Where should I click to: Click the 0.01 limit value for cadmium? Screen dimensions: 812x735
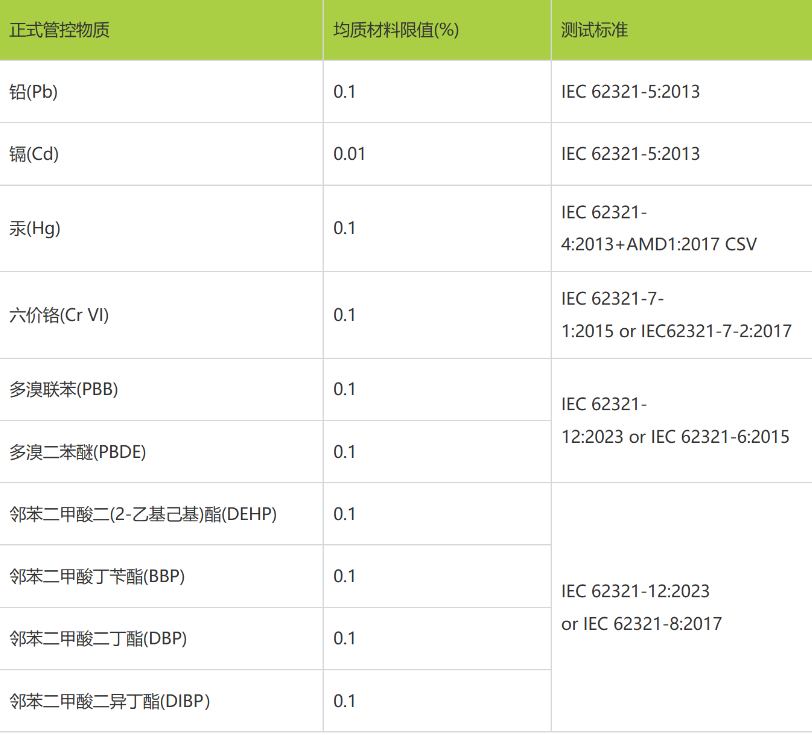pyautogui.click(x=346, y=154)
